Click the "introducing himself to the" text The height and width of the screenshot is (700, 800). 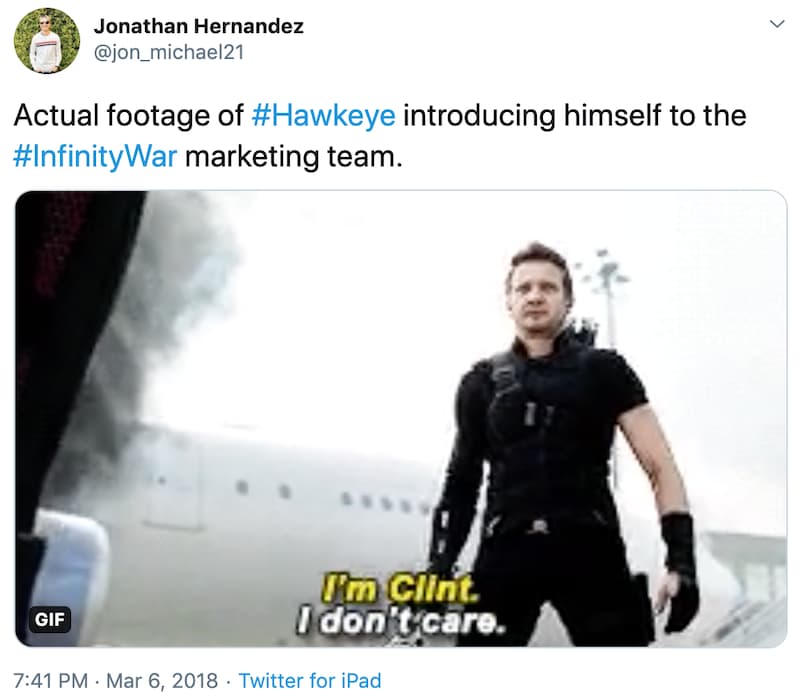point(575,115)
